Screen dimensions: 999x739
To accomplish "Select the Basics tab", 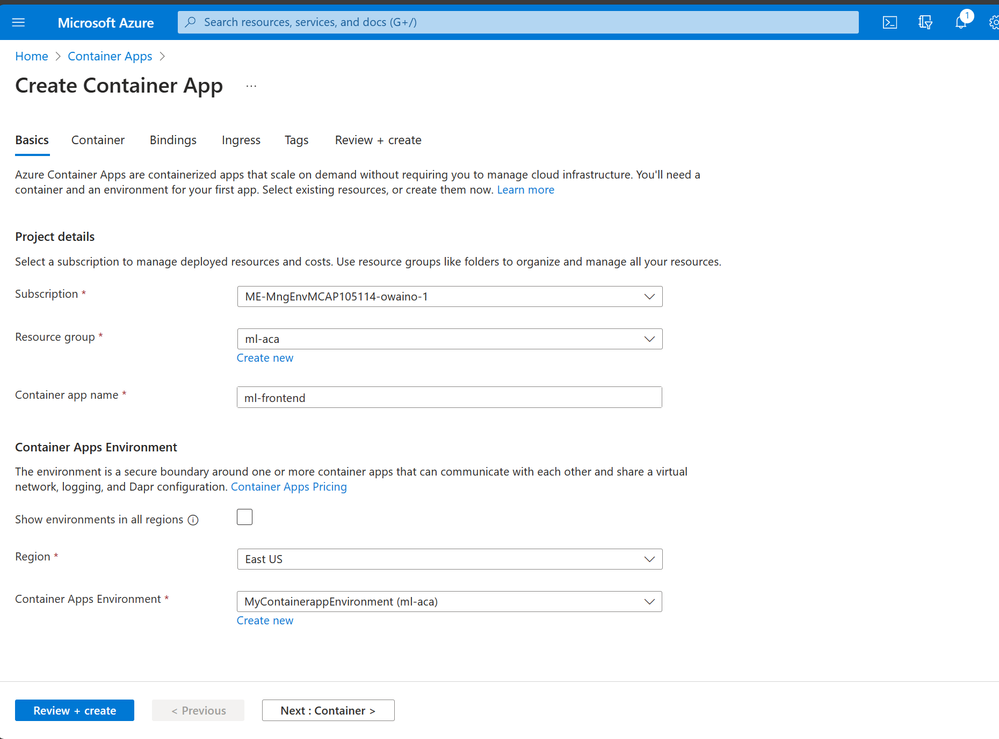I will (x=32, y=140).
